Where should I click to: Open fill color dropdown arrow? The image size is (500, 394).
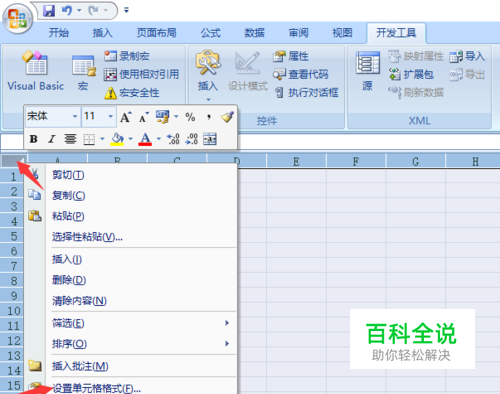[130, 139]
